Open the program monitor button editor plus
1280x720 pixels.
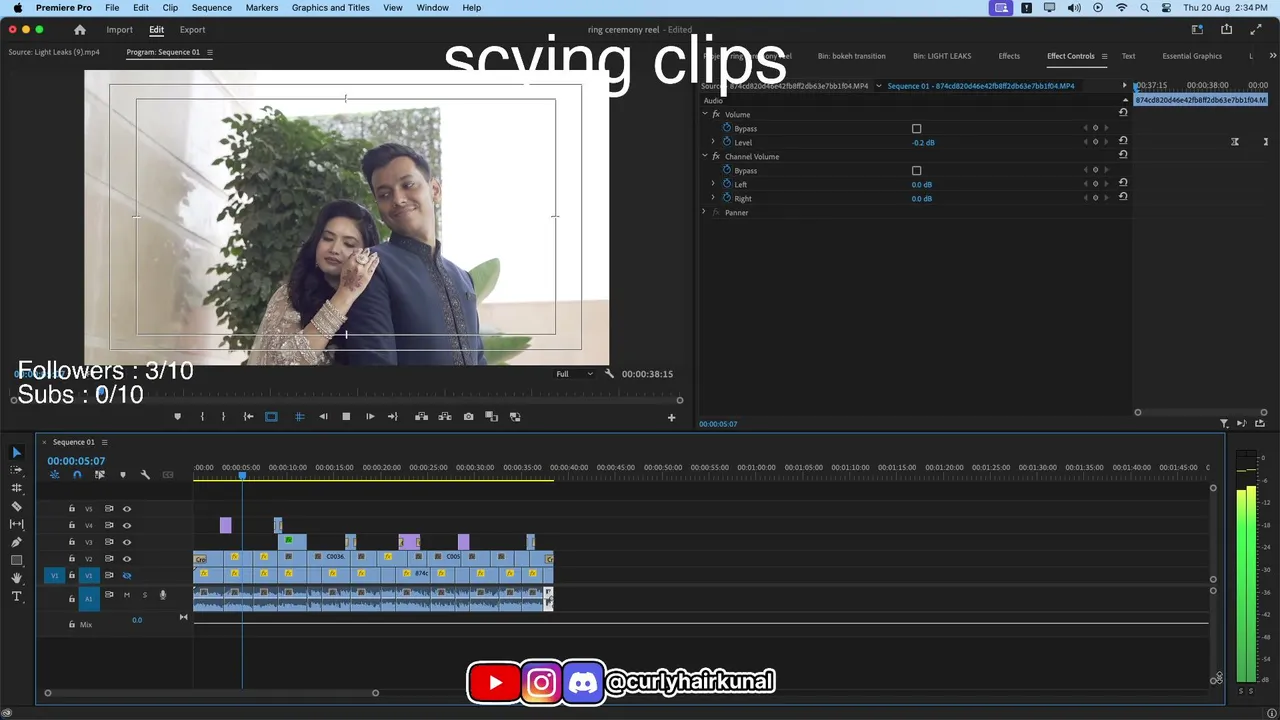point(671,418)
